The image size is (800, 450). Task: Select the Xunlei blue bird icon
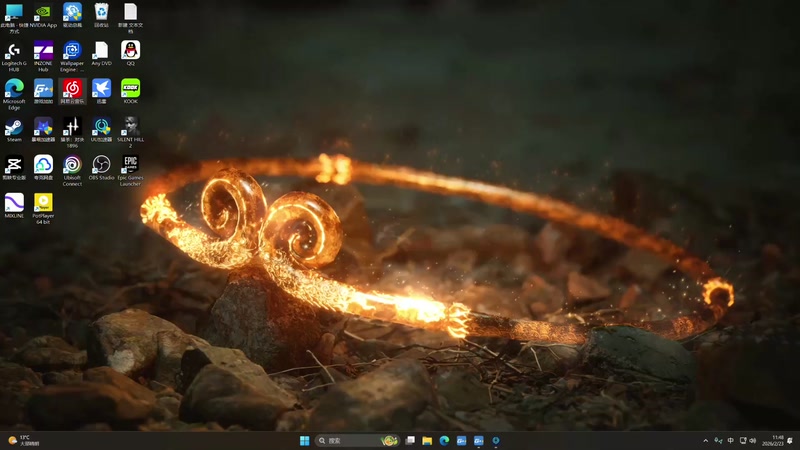point(102,92)
